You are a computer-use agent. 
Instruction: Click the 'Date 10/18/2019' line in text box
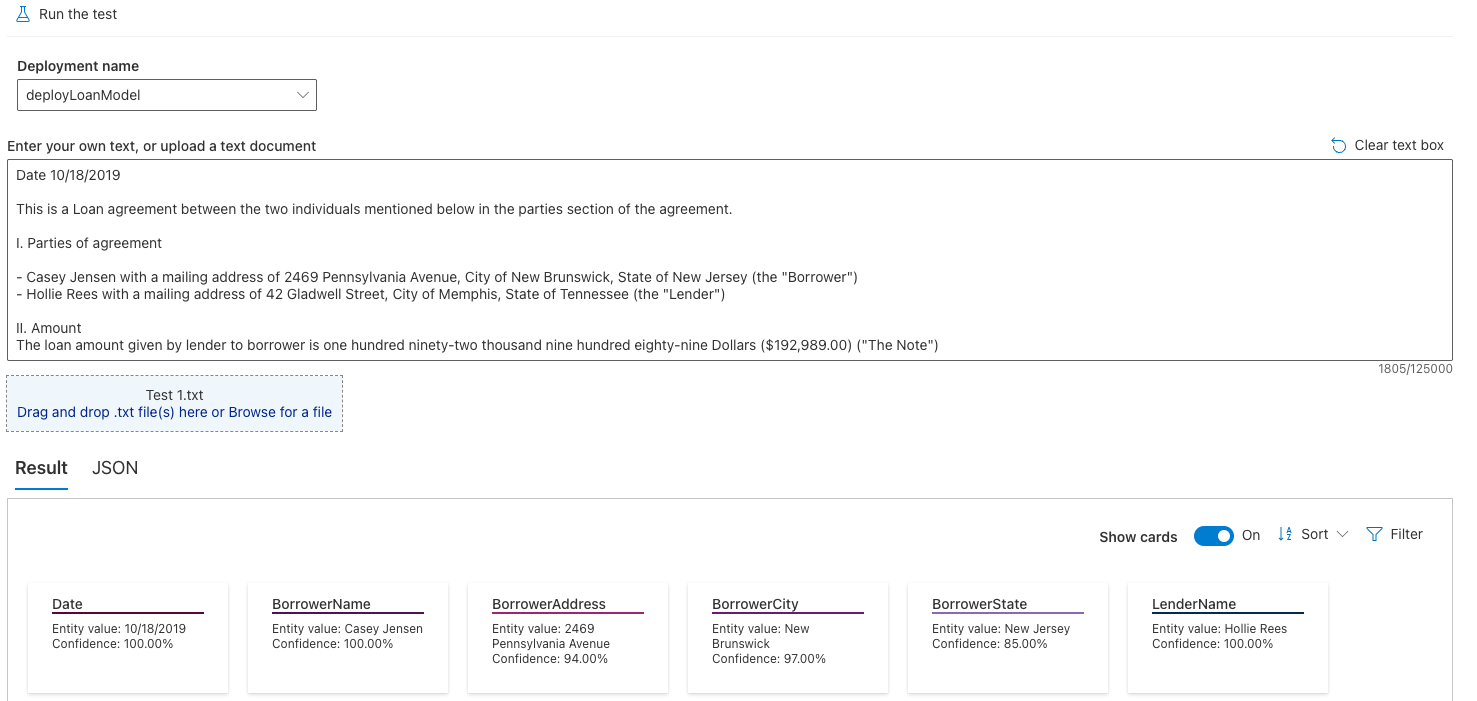pos(68,175)
